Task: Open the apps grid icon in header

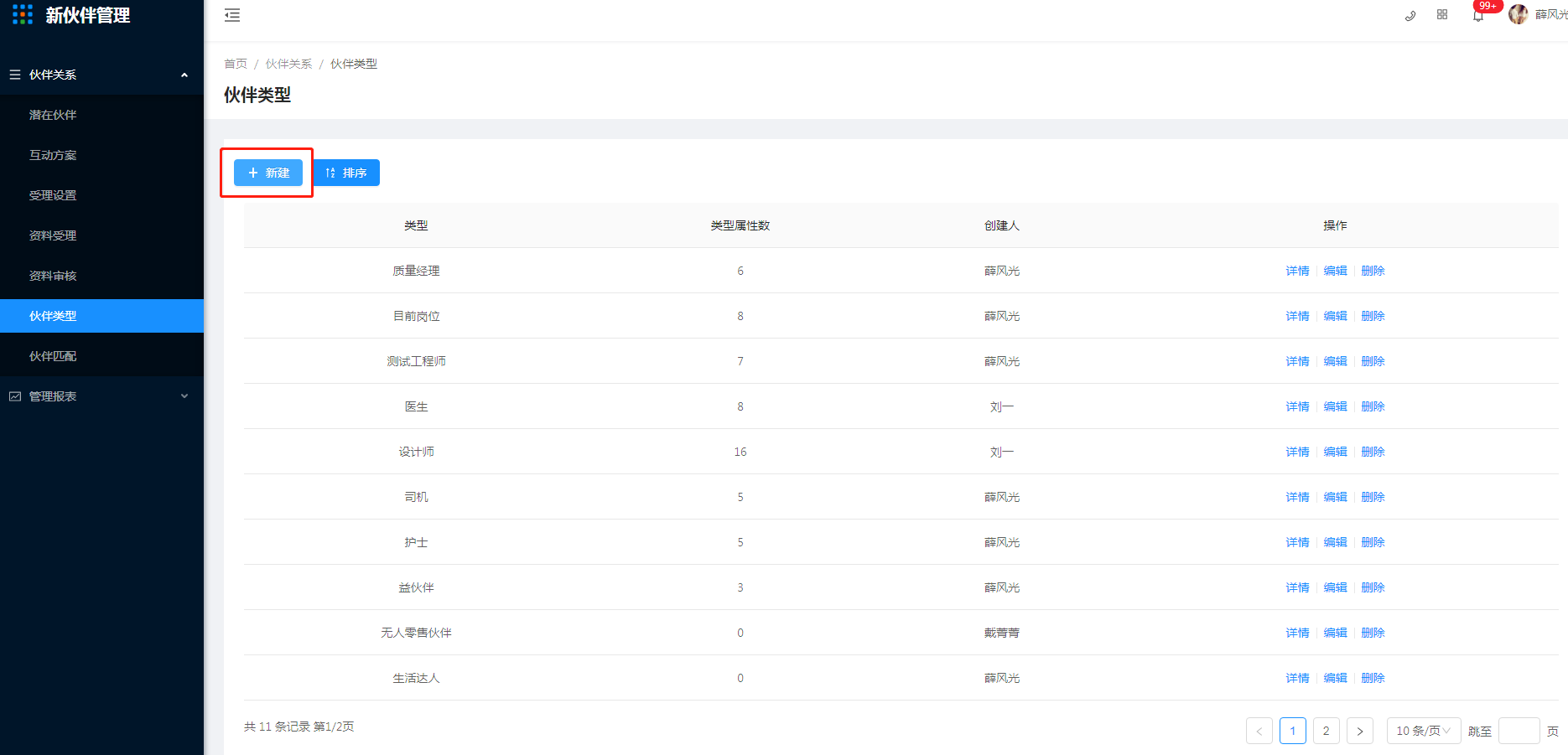Action: 1442,14
